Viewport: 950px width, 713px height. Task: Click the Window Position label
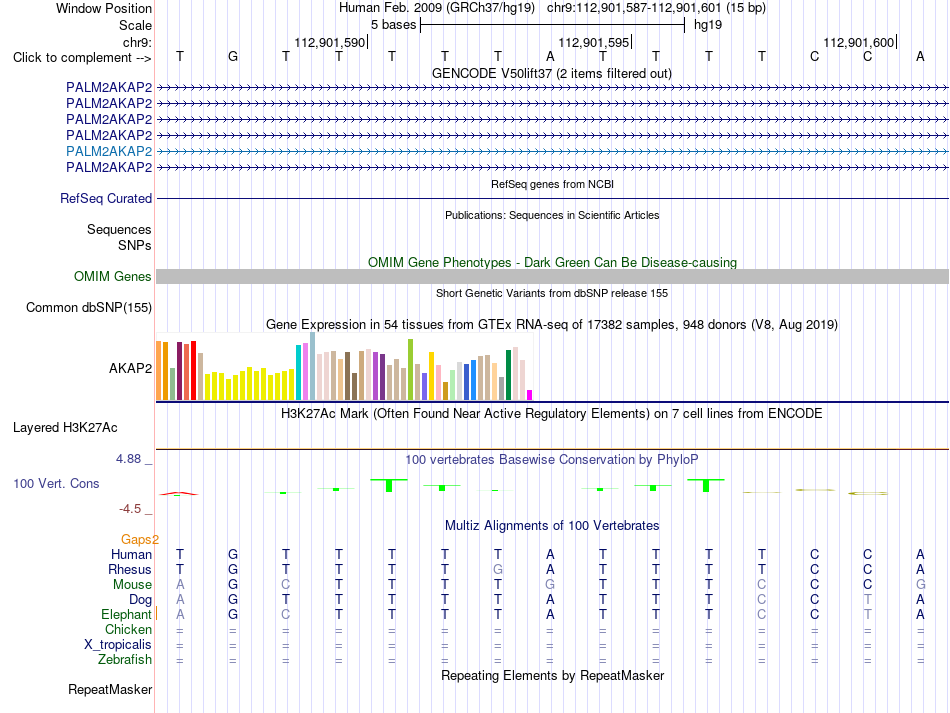pos(104,8)
